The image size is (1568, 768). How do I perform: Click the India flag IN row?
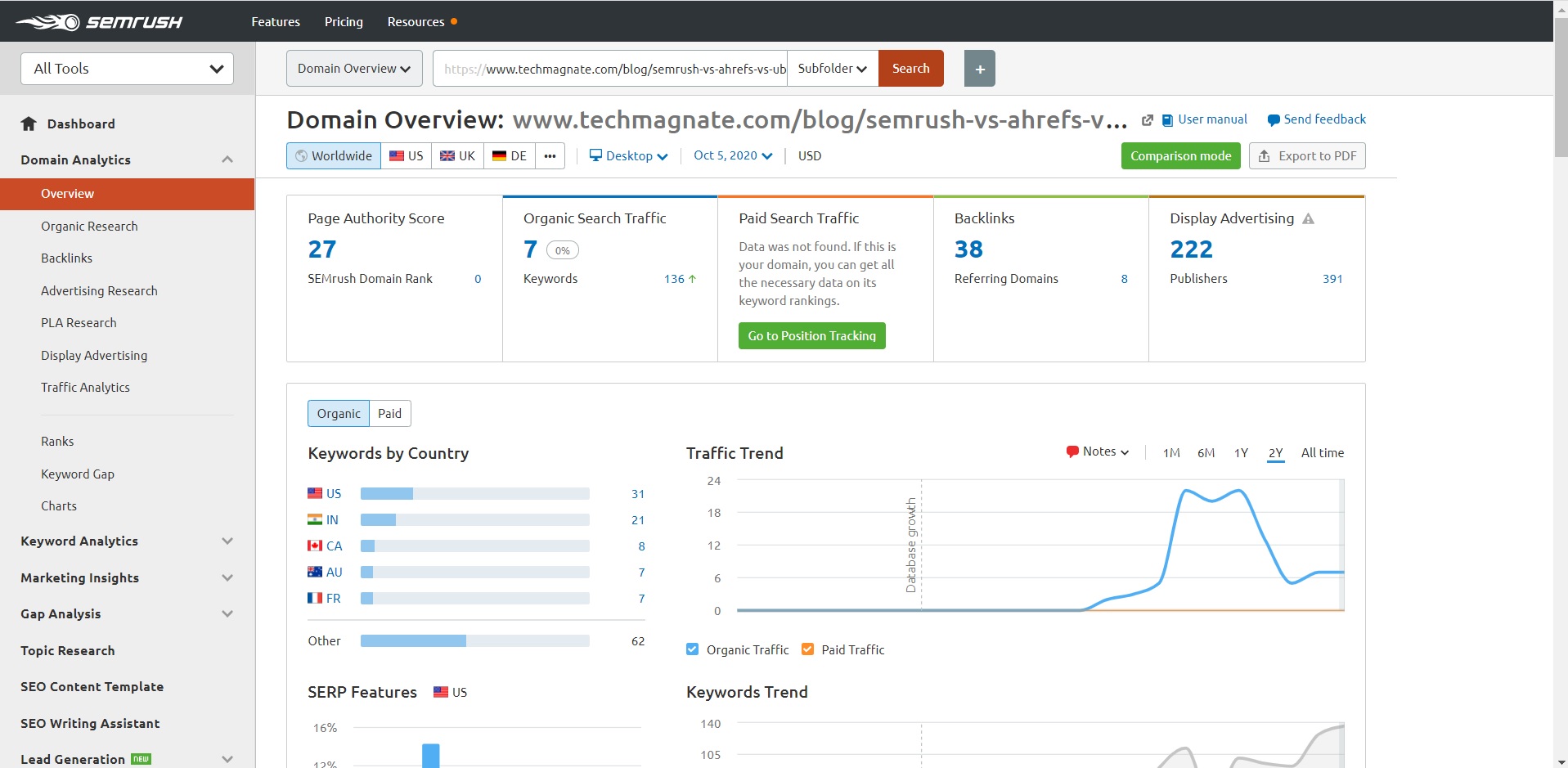(x=315, y=519)
